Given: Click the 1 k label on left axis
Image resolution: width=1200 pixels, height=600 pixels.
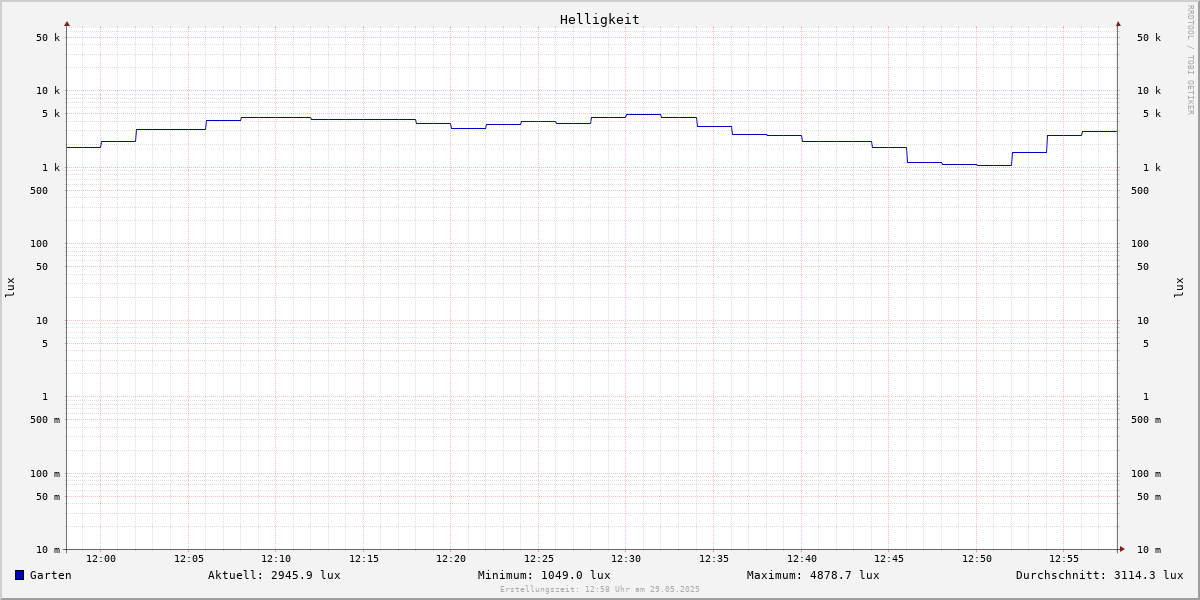Looking at the screenshot, I should [x=51, y=168].
